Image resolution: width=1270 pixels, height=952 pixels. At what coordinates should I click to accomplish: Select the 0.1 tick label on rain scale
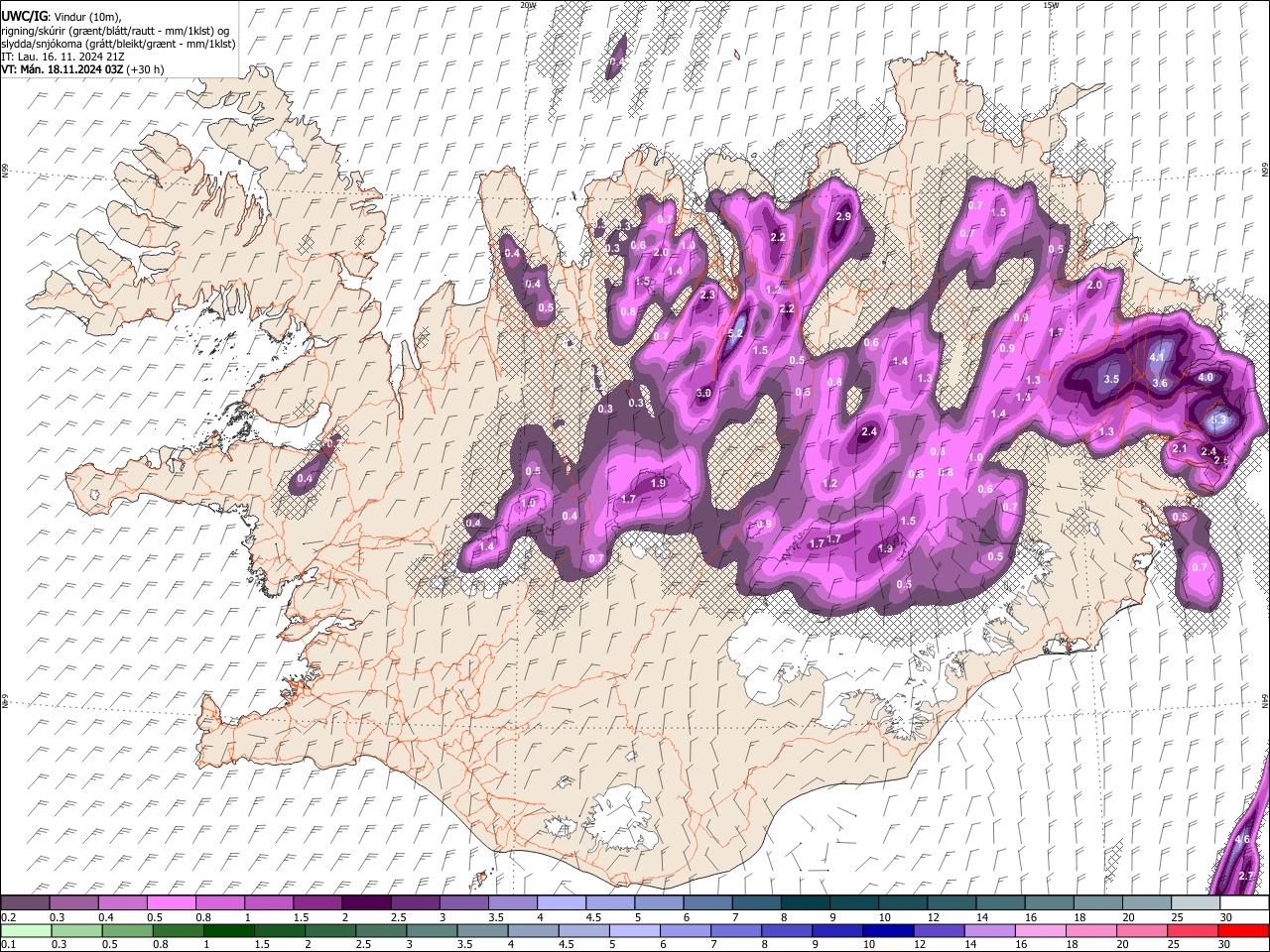[x=7, y=944]
